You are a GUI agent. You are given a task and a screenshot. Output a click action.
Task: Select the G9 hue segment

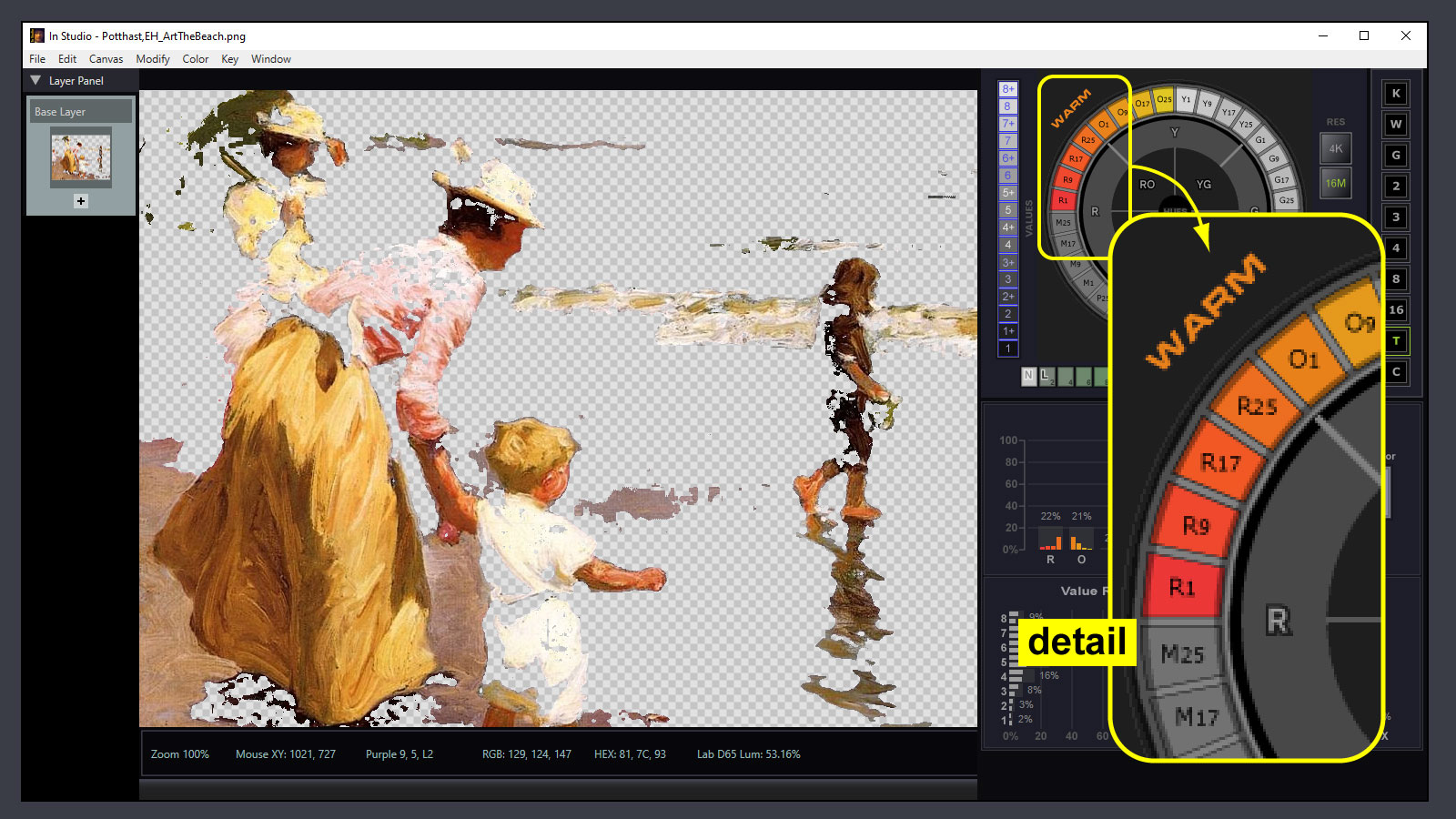point(1273,158)
